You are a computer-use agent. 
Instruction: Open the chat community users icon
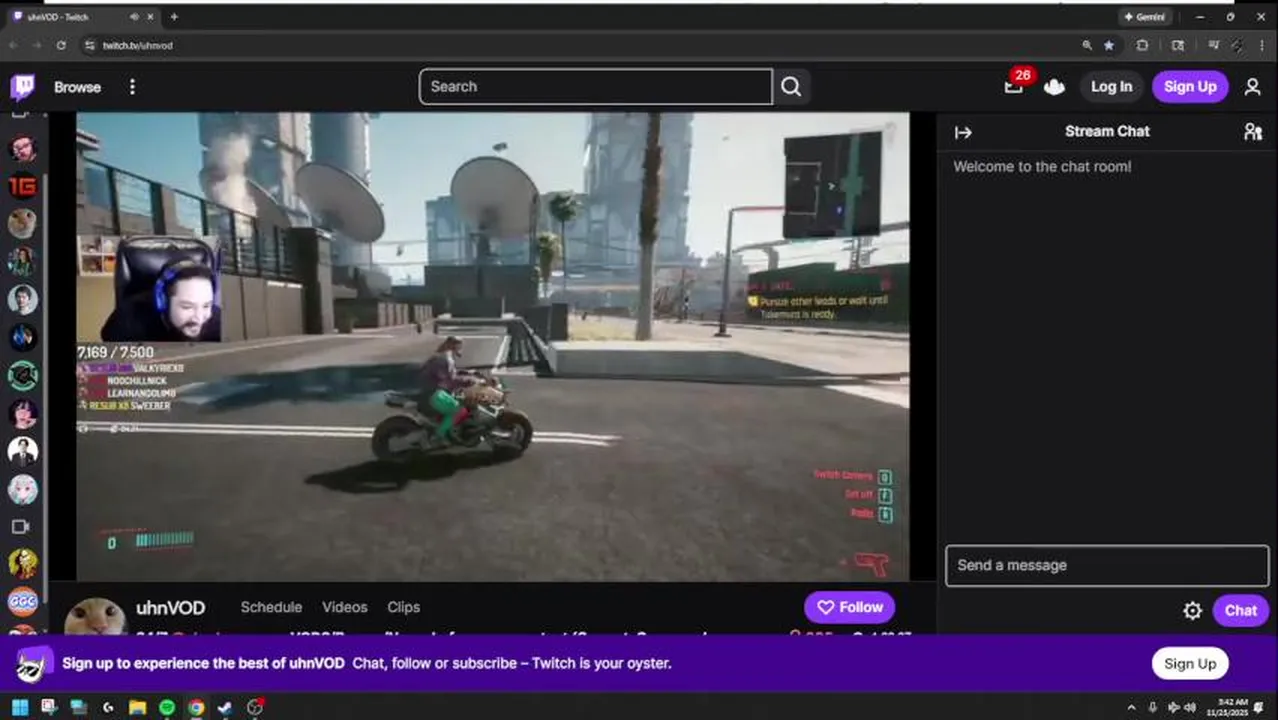[1252, 132]
